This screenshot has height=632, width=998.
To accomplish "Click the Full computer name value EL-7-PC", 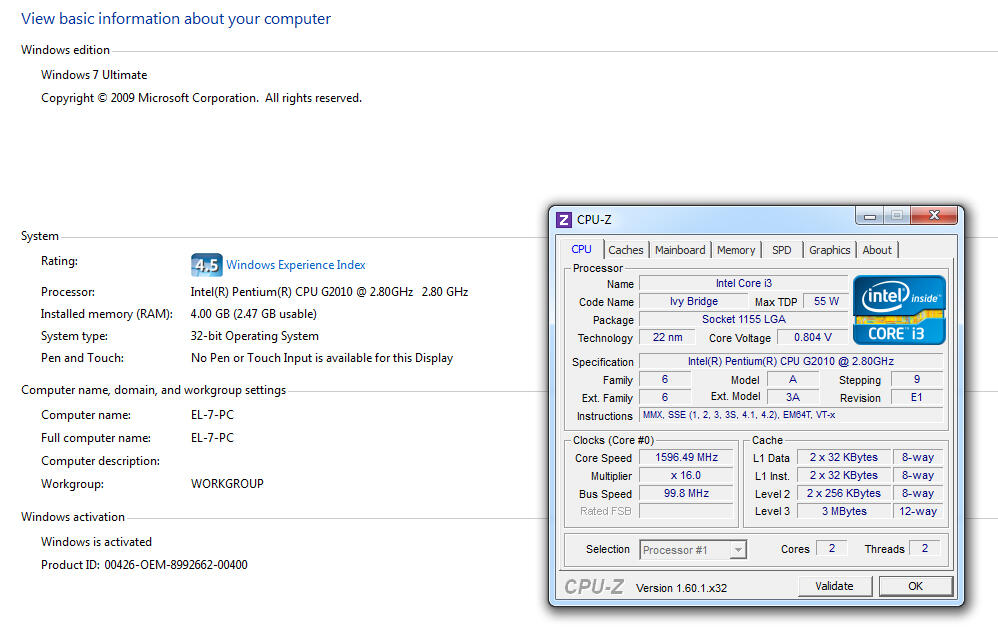I will [x=212, y=438].
